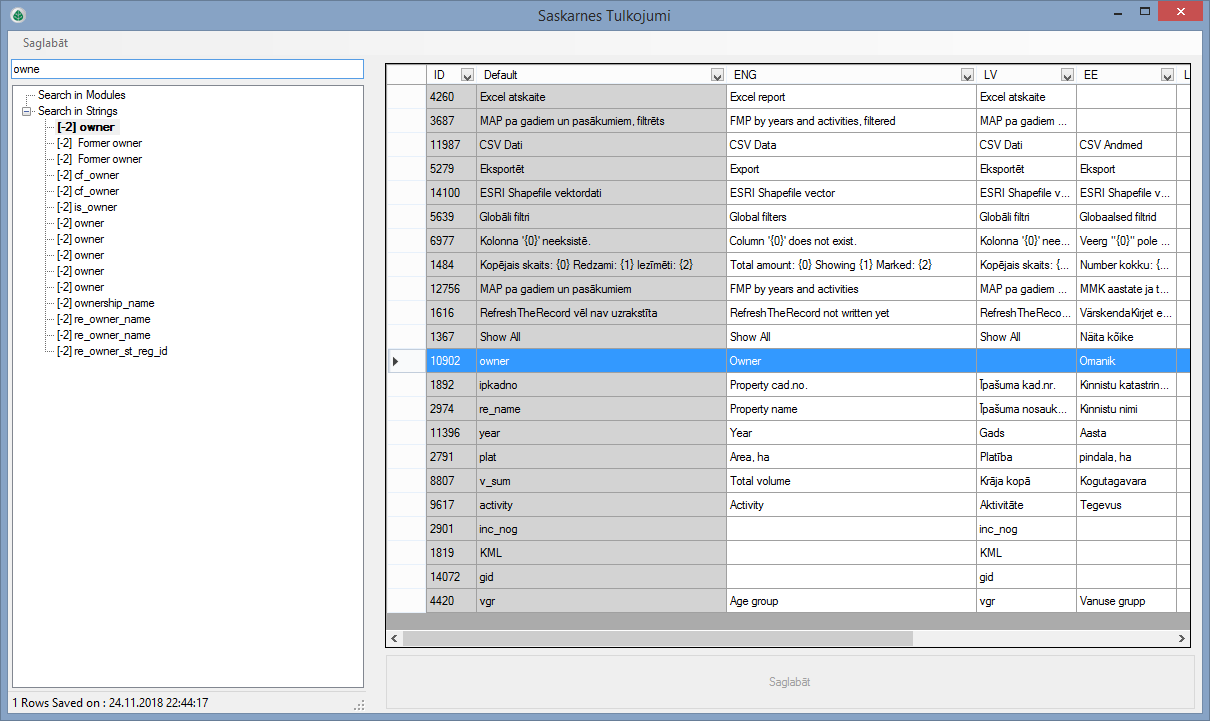
Task: Open the Default column filter dropdown
Action: [x=717, y=75]
